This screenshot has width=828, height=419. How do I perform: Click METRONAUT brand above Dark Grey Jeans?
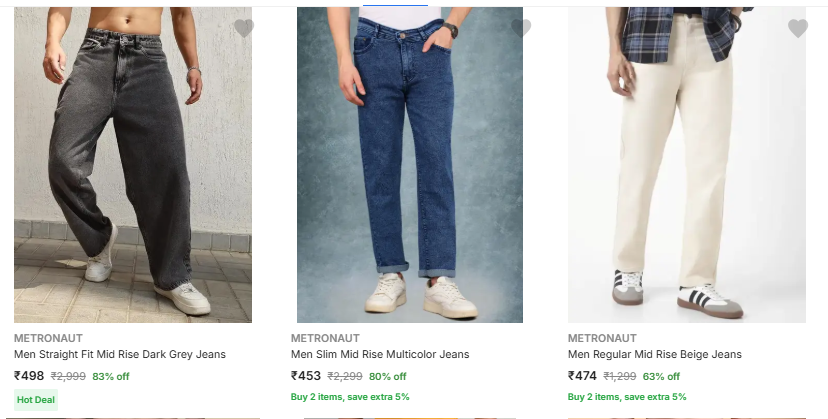pos(48,338)
